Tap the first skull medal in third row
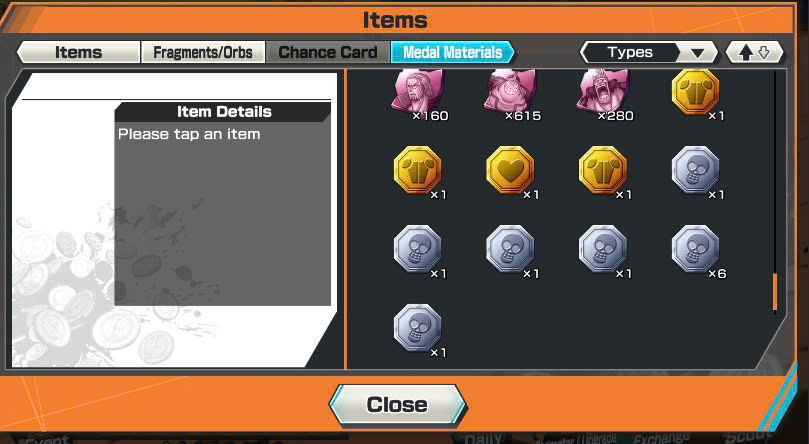Screen dimensions: 809x444 pos(417,249)
